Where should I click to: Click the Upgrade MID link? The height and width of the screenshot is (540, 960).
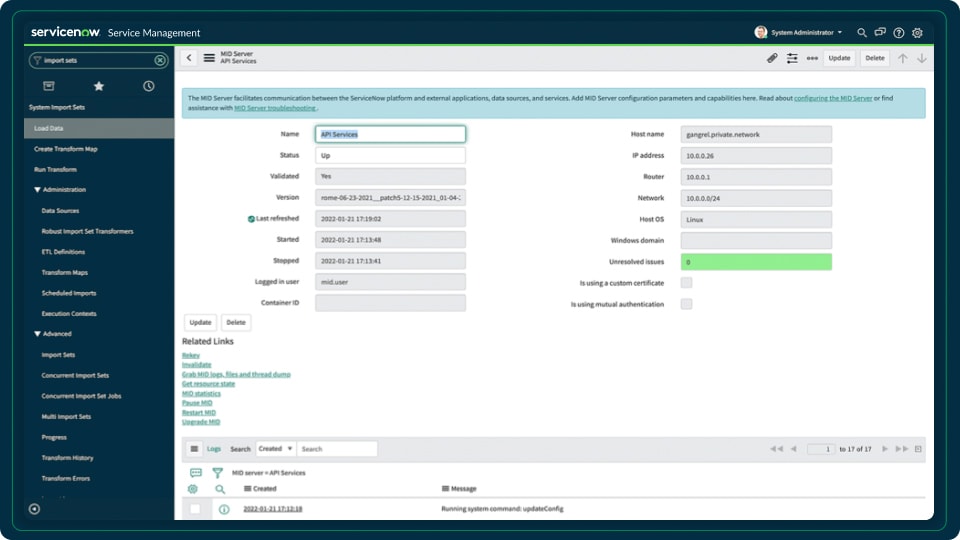point(201,422)
